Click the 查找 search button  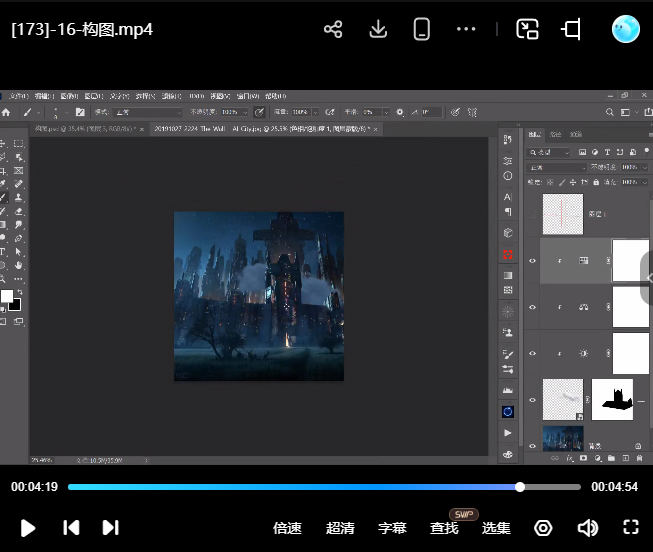point(444,528)
